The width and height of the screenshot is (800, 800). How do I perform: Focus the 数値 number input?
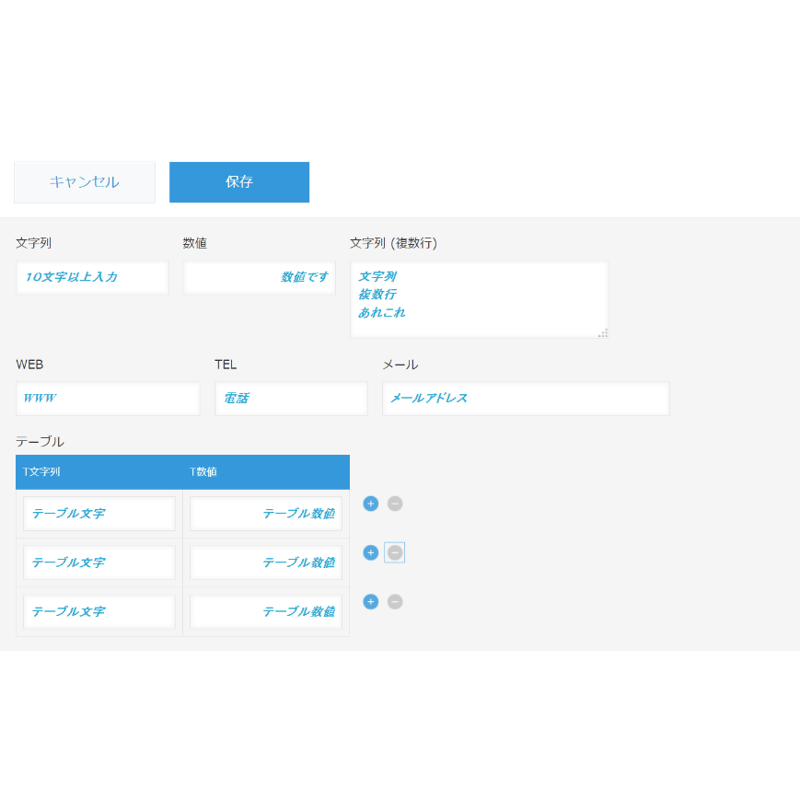tap(260, 278)
